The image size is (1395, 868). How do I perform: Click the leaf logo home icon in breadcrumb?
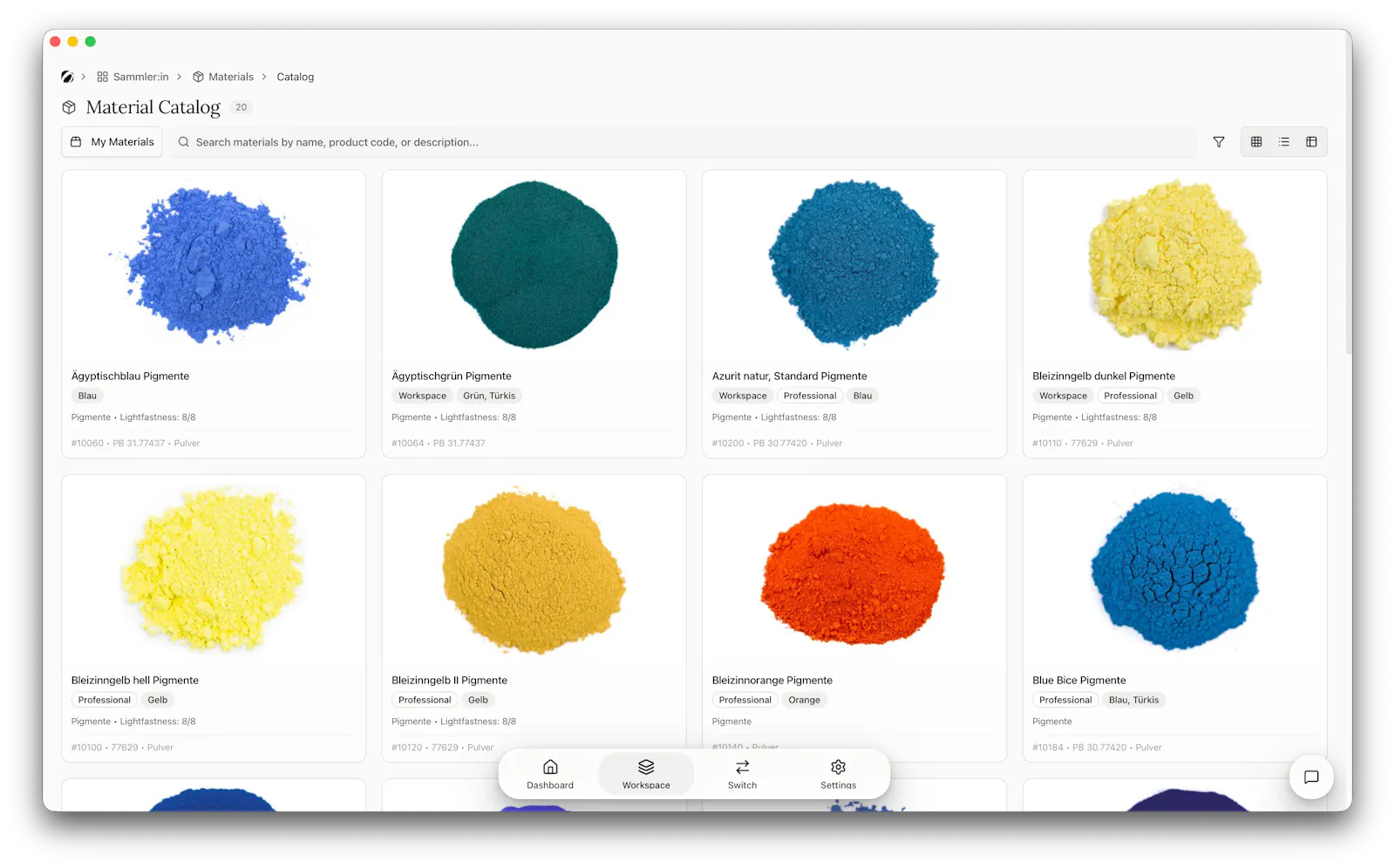pos(67,77)
